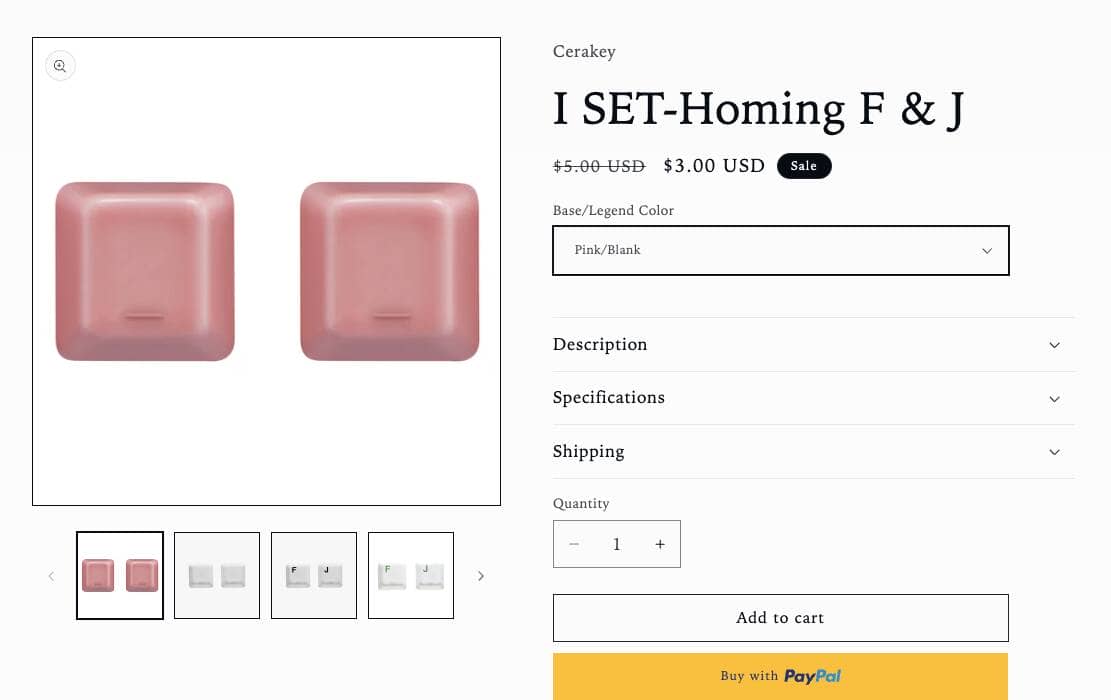
Task: Select the white blank keycaps thumbnail
Action: point(217,576)
